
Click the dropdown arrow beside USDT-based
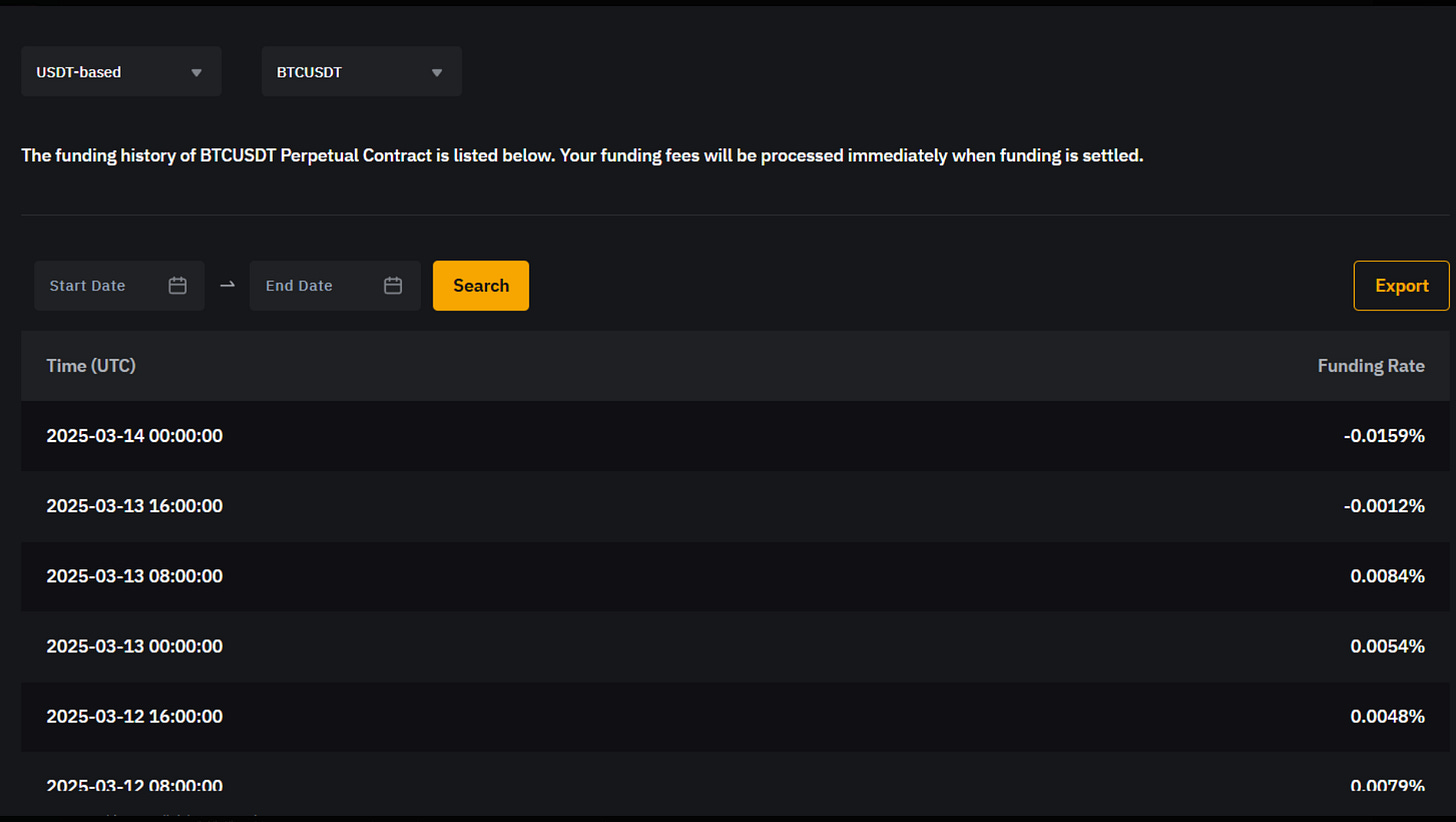click(196, 71)
